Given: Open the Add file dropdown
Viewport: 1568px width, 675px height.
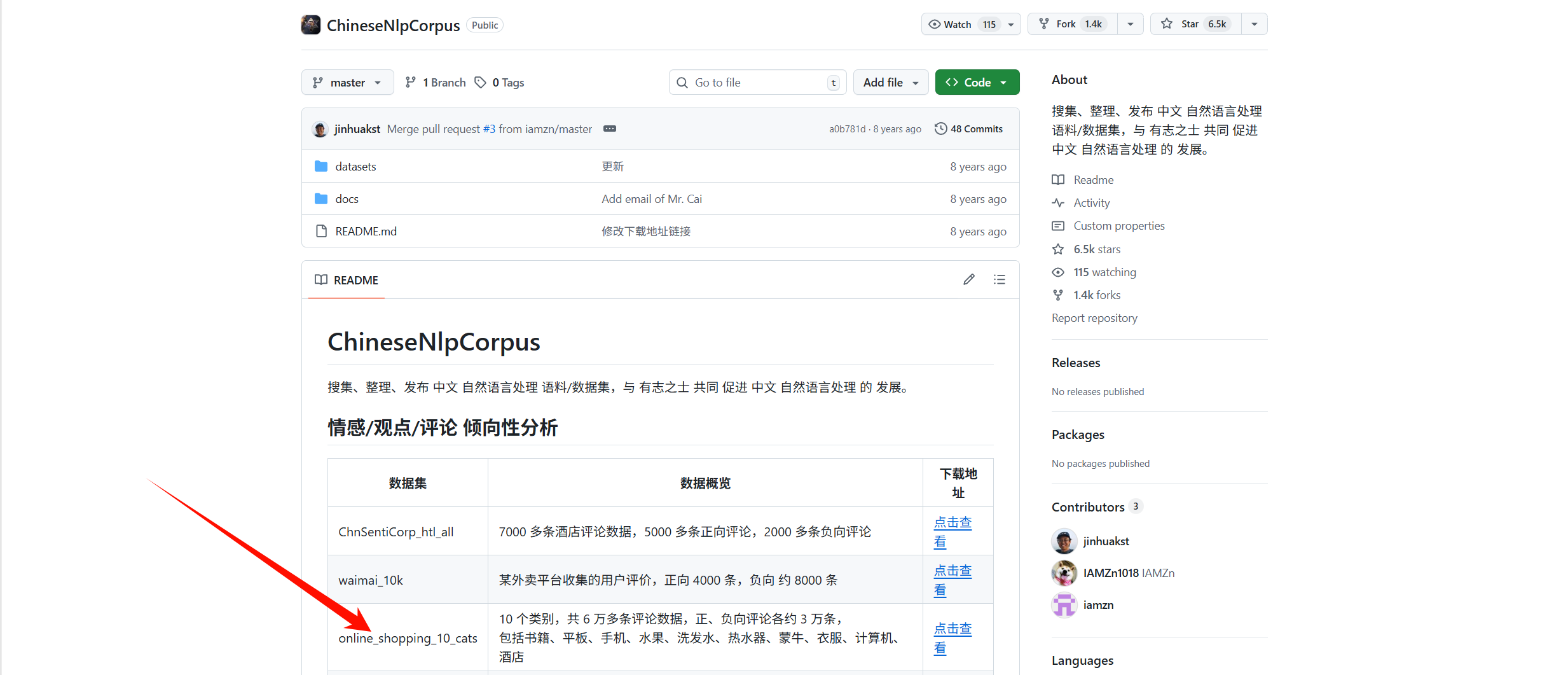Looking at the screenshot, I should pyautogui.click(x=890, y=81).
